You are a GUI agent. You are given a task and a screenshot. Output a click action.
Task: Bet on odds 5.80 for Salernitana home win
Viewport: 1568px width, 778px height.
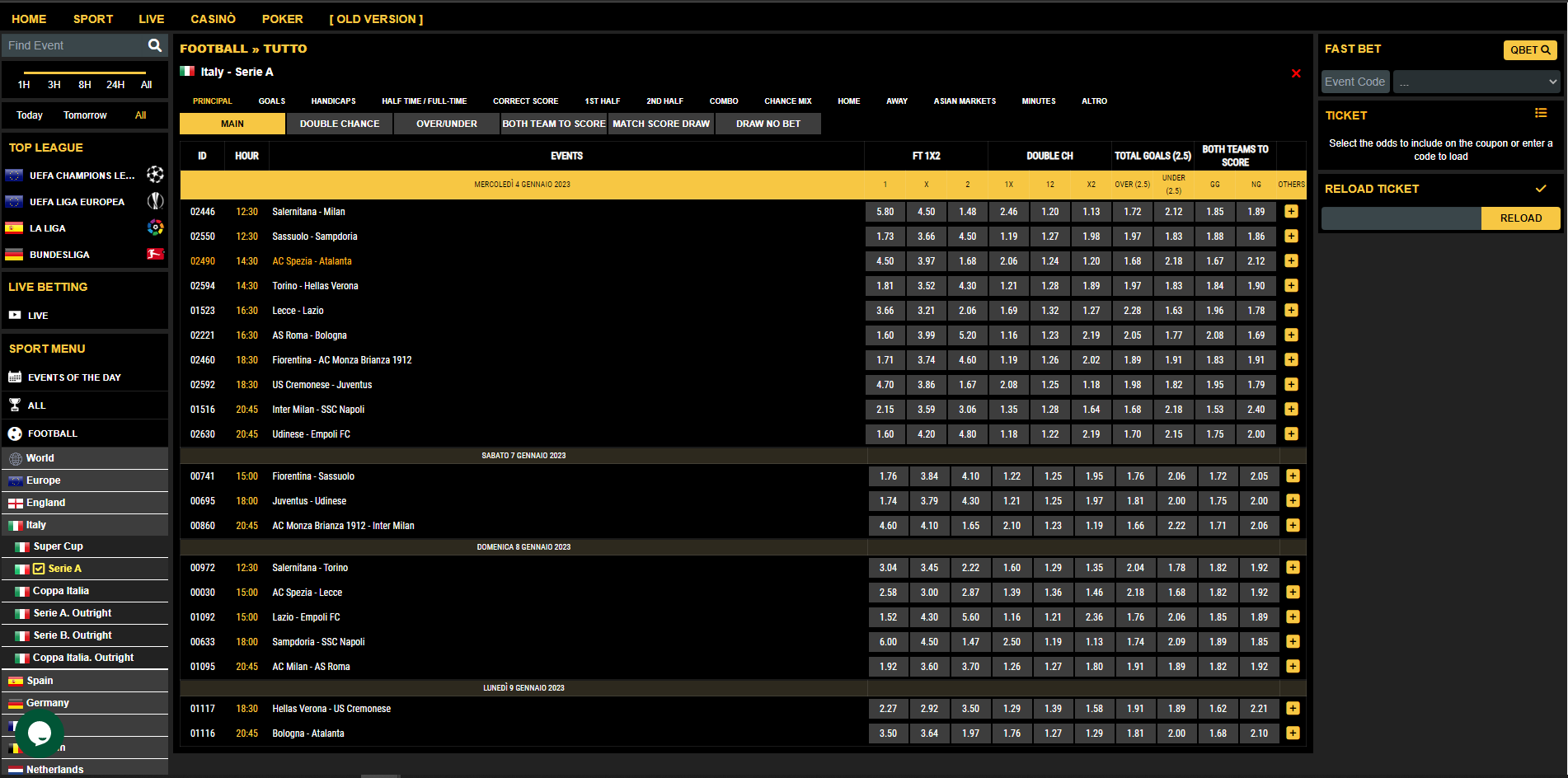coord(885,212)
